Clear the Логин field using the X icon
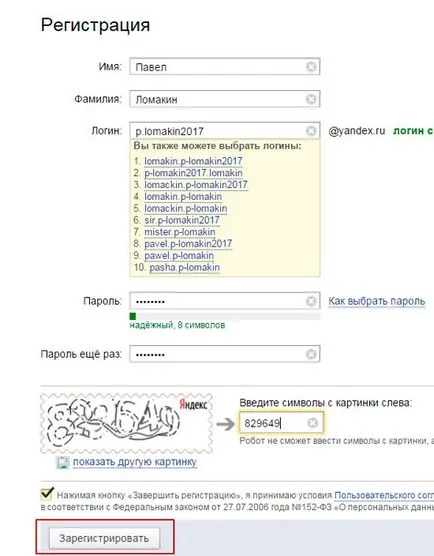The height and width of the screenshot is (556, 434). click(311, 131)
